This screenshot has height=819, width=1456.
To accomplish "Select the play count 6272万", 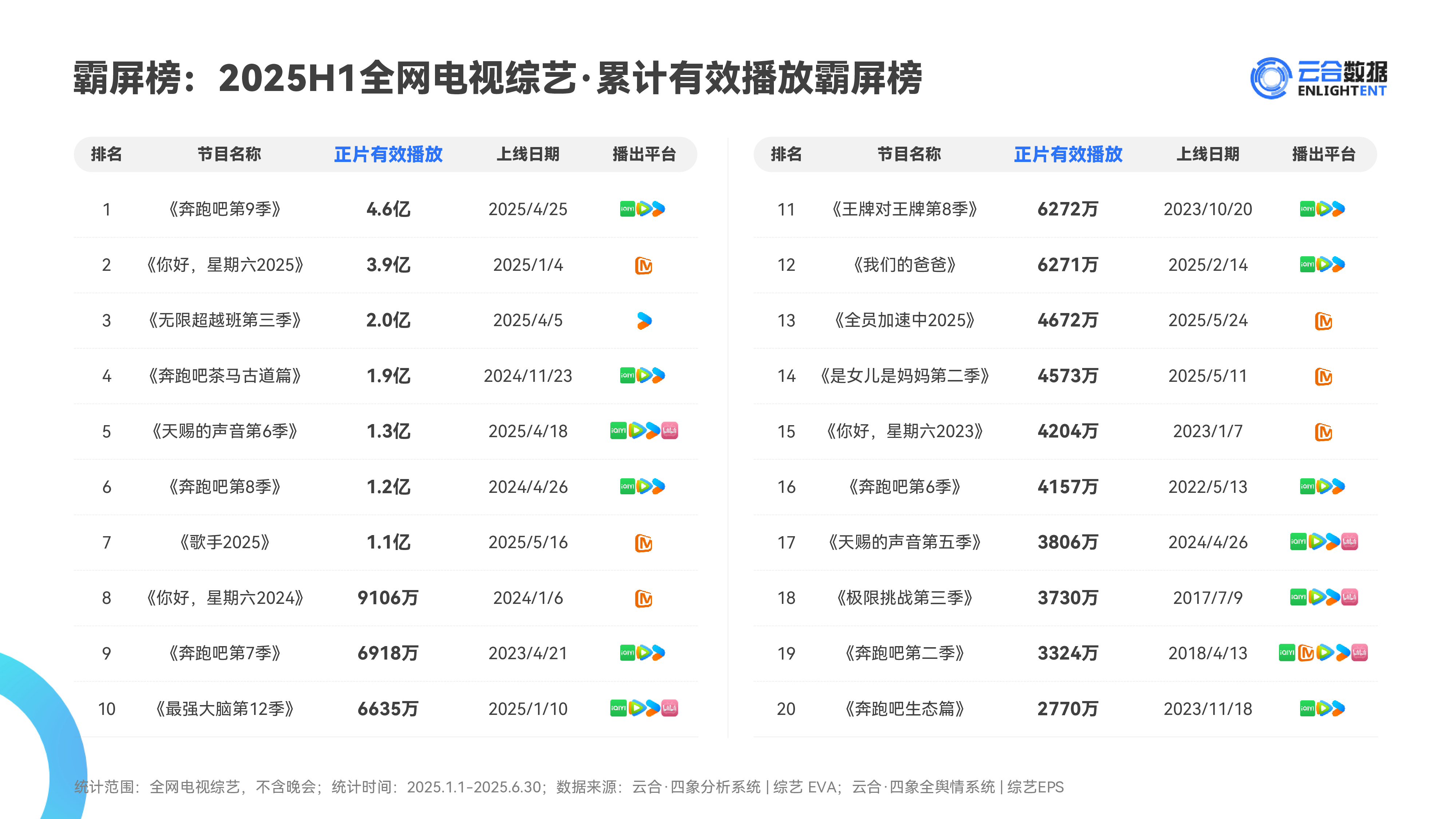I will point(1068,209).
